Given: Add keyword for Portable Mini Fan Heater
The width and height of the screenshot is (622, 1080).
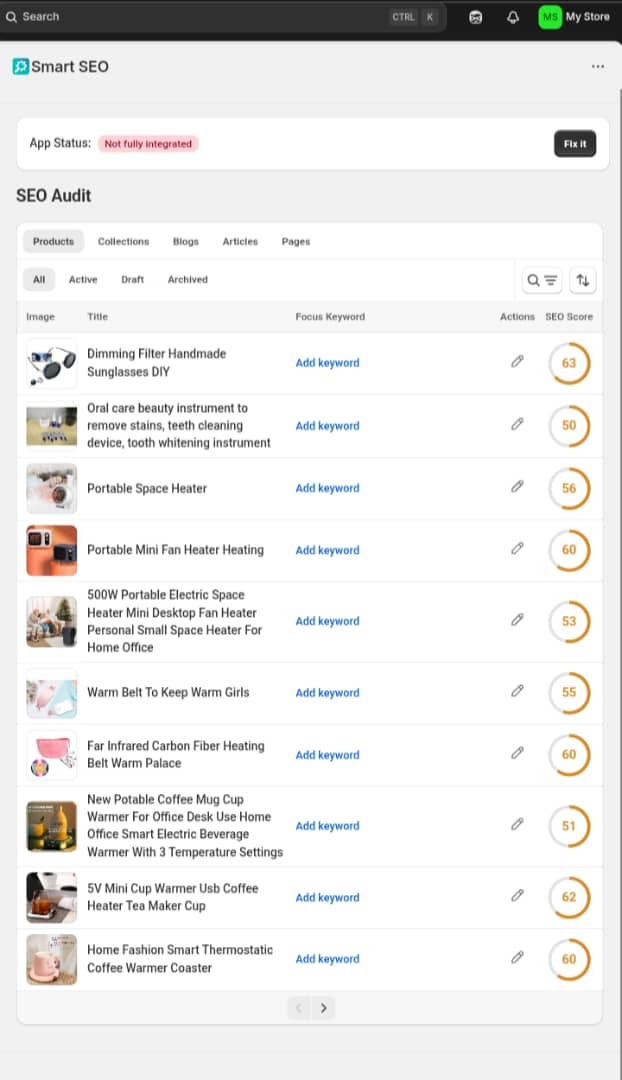Looking at the screenshot, I should (327, 550).
